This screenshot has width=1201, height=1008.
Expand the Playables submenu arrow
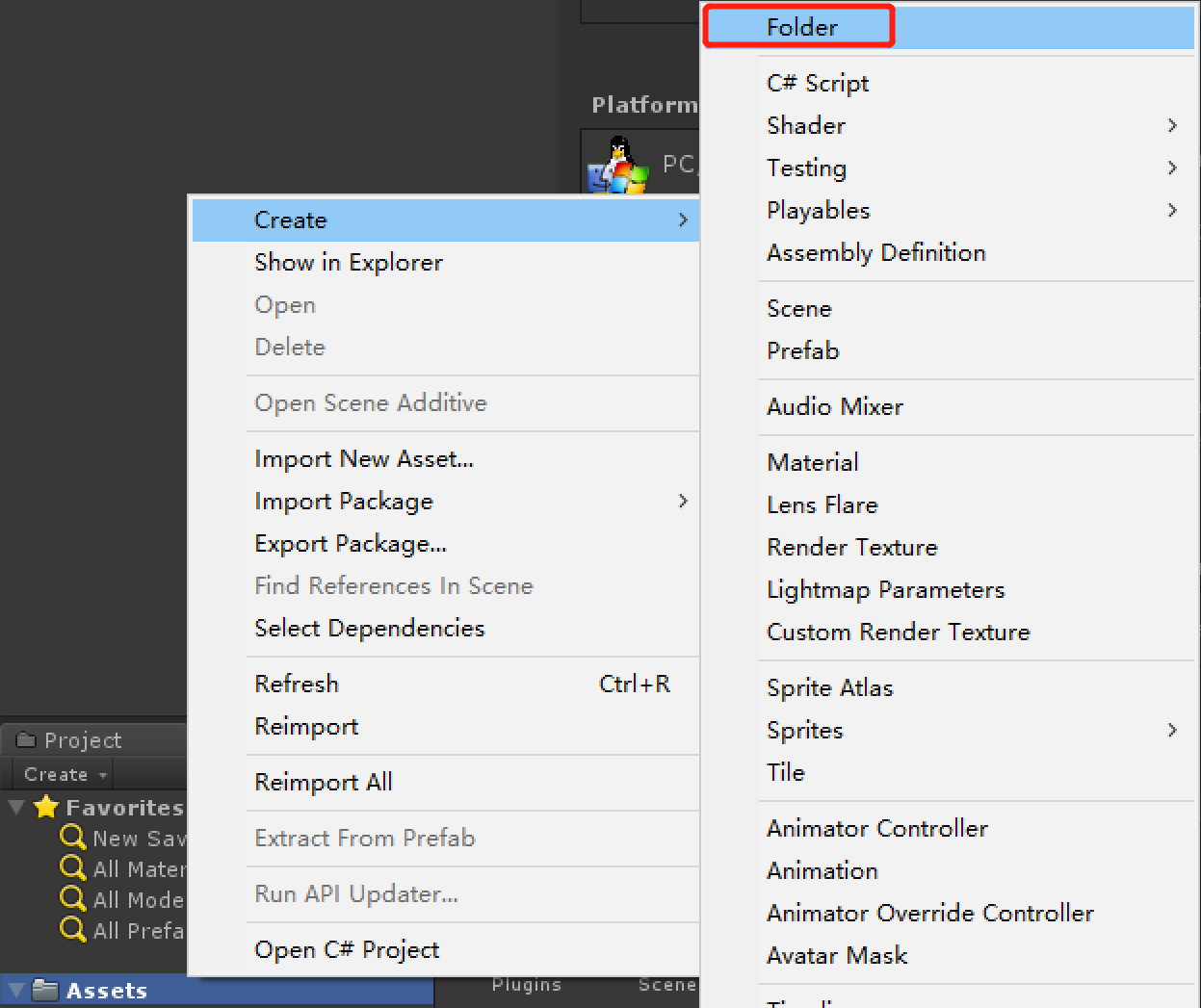click(1172, 210)
